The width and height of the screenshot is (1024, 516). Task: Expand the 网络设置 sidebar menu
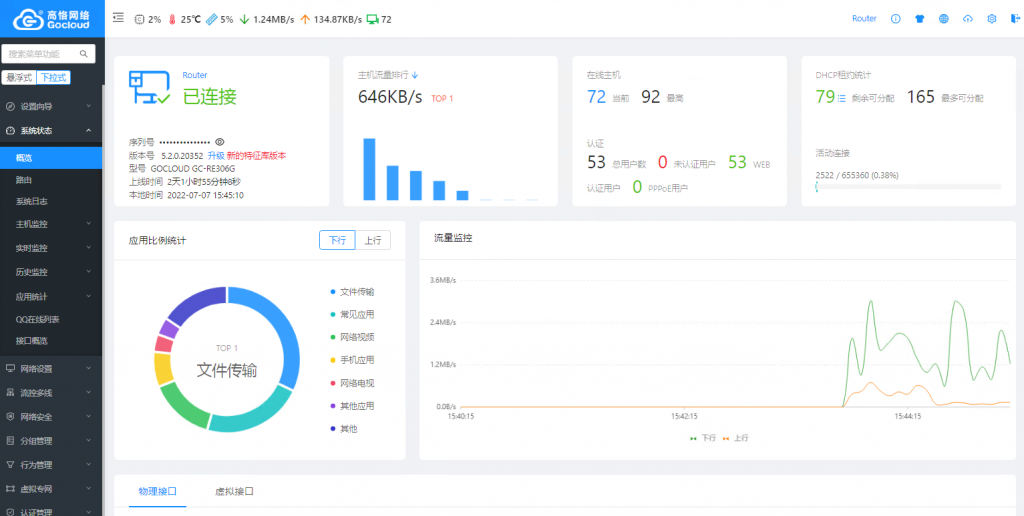[x=50, y=369]
